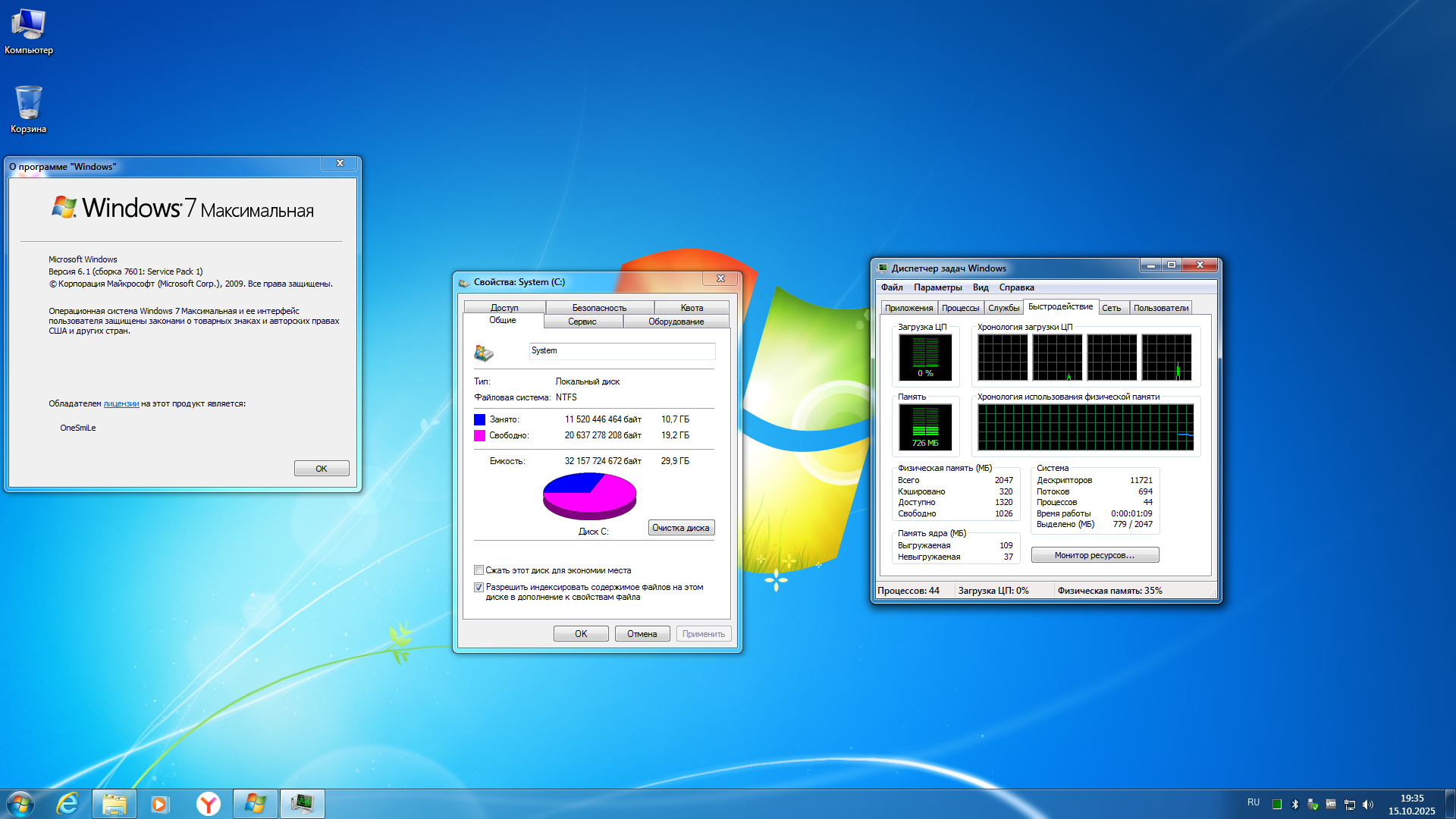Screen dimensions: 1456x819
Task: Open Windows Media Player taskbar icon
Action: pos(160,804)
